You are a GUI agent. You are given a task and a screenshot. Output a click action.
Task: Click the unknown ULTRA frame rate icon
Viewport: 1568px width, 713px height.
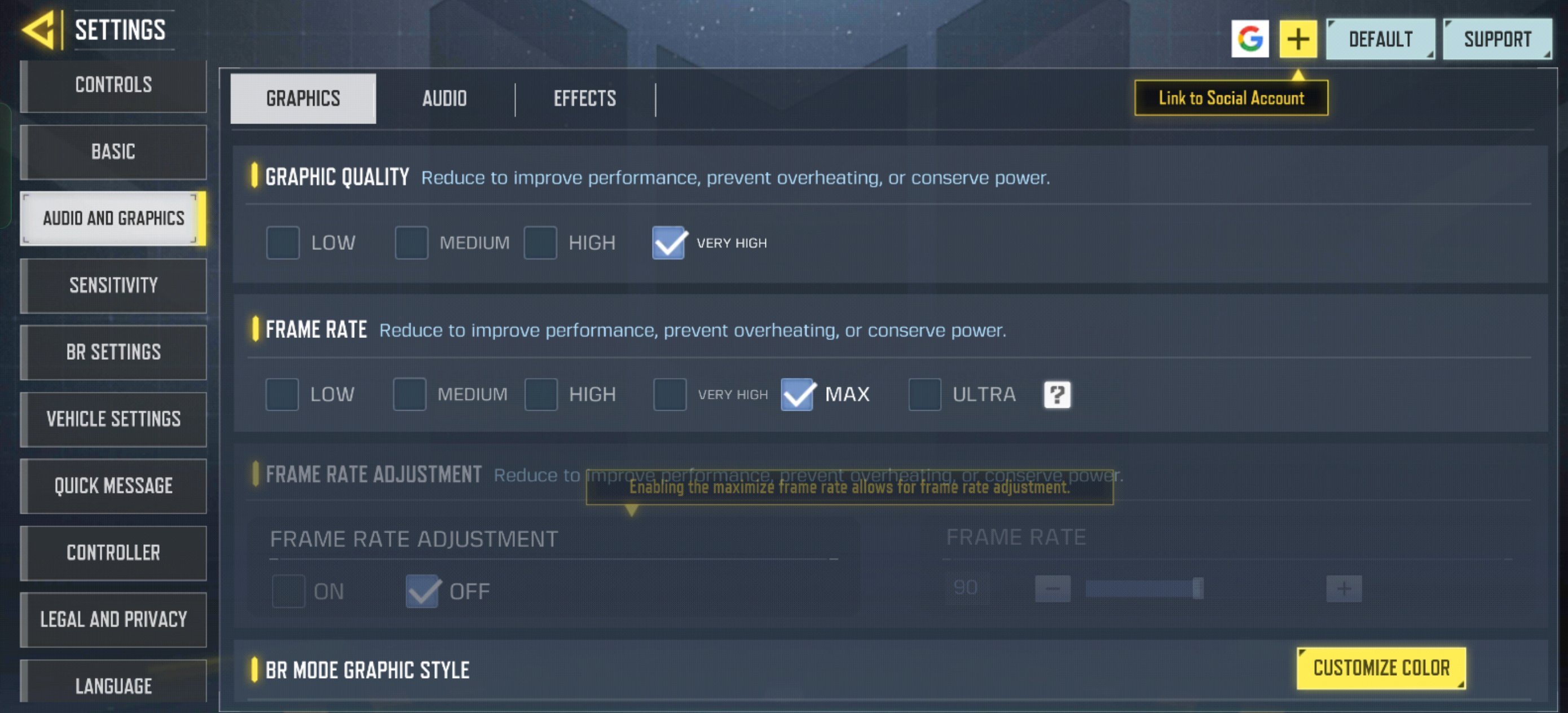pos(1057,394)
